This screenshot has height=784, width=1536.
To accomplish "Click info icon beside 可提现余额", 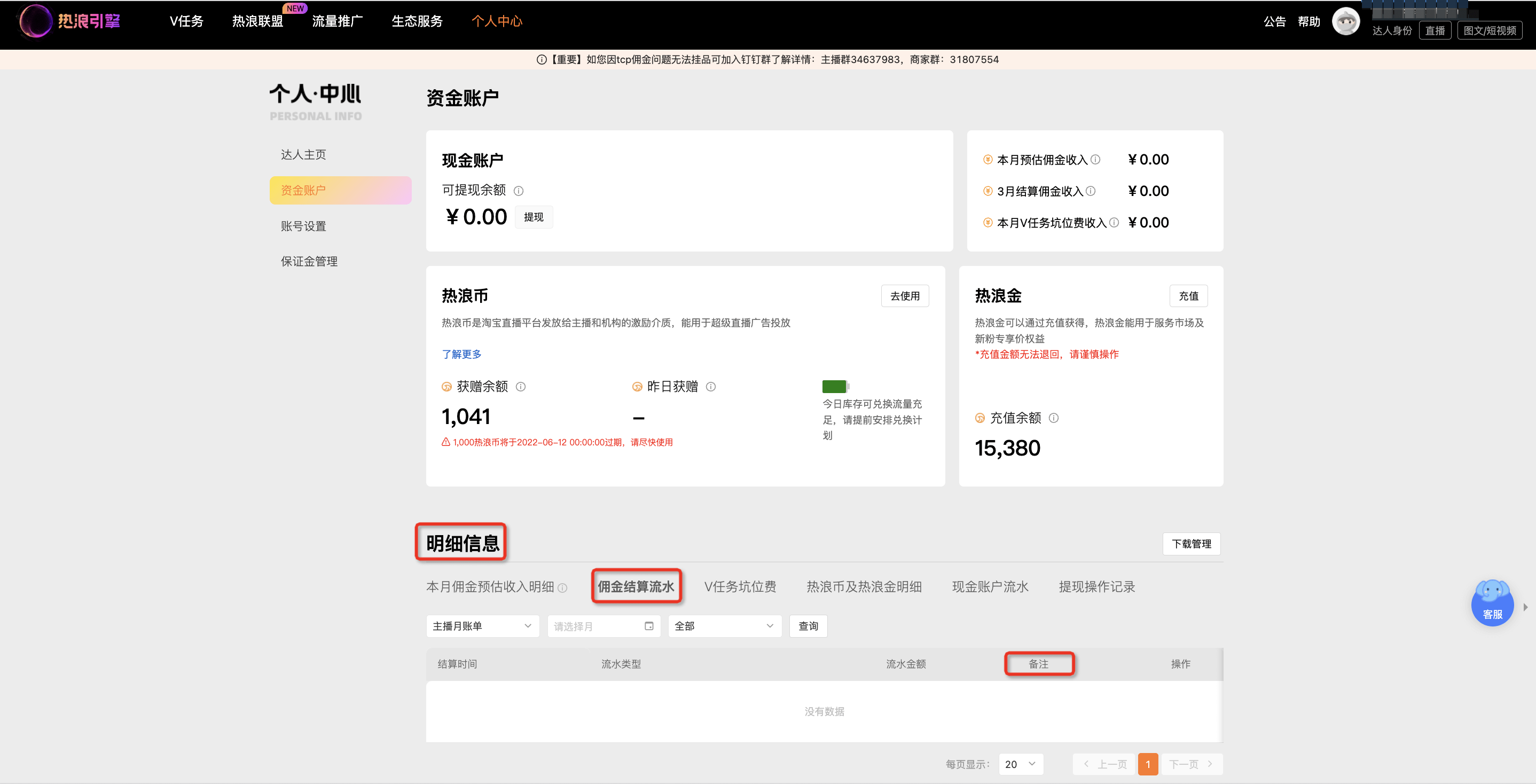I will coord(519,191).
